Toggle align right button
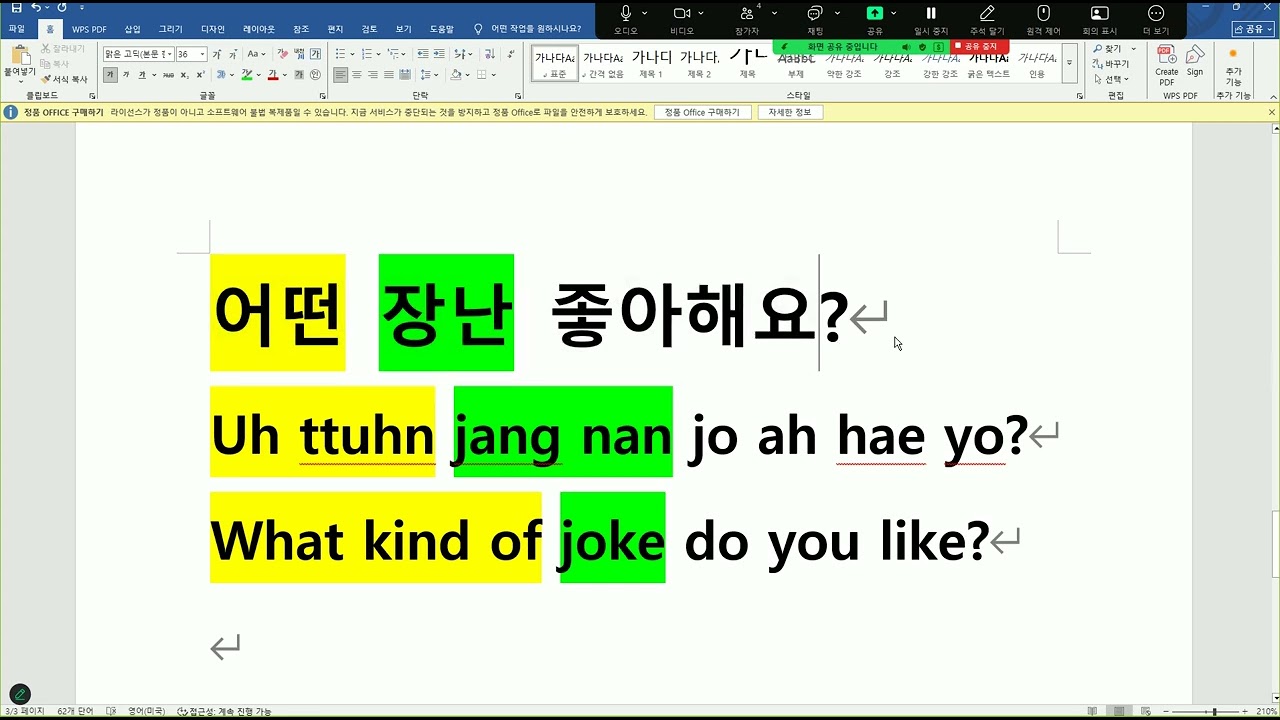 click(372, 75)
